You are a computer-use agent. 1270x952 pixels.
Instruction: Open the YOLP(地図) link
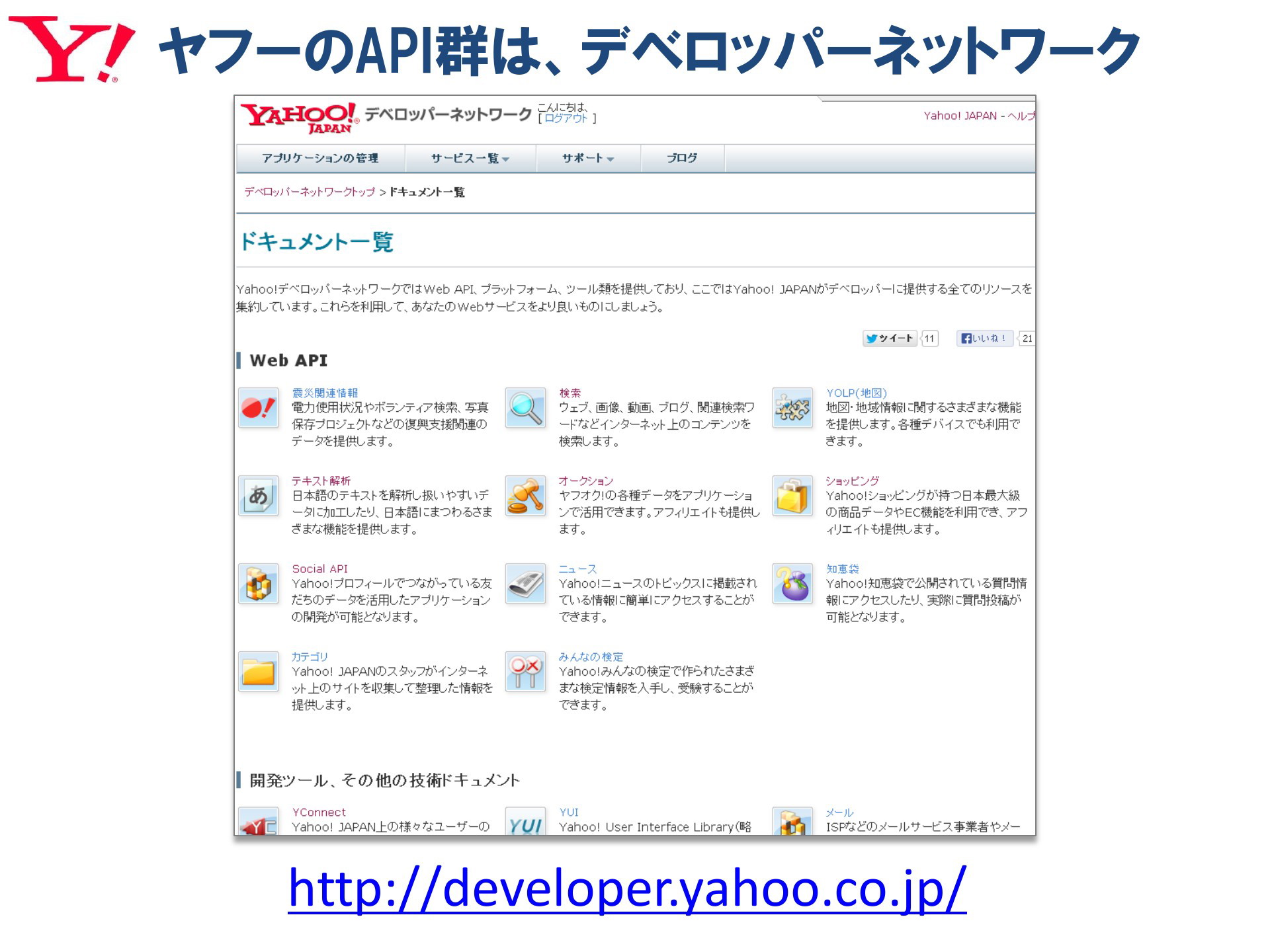(x=856, y=393)
